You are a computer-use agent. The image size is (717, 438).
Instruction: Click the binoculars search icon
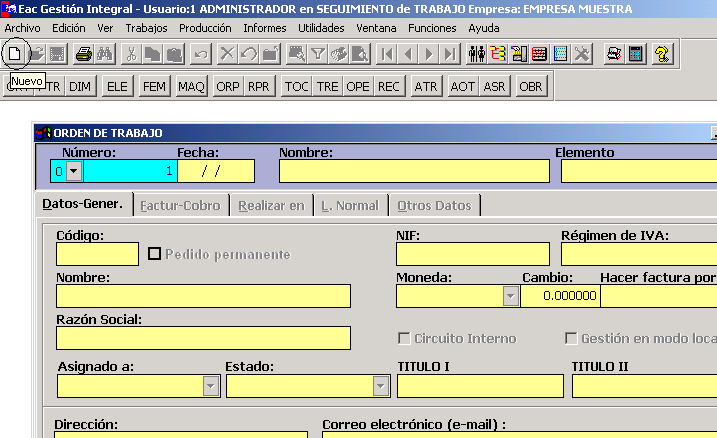point(104,54)
